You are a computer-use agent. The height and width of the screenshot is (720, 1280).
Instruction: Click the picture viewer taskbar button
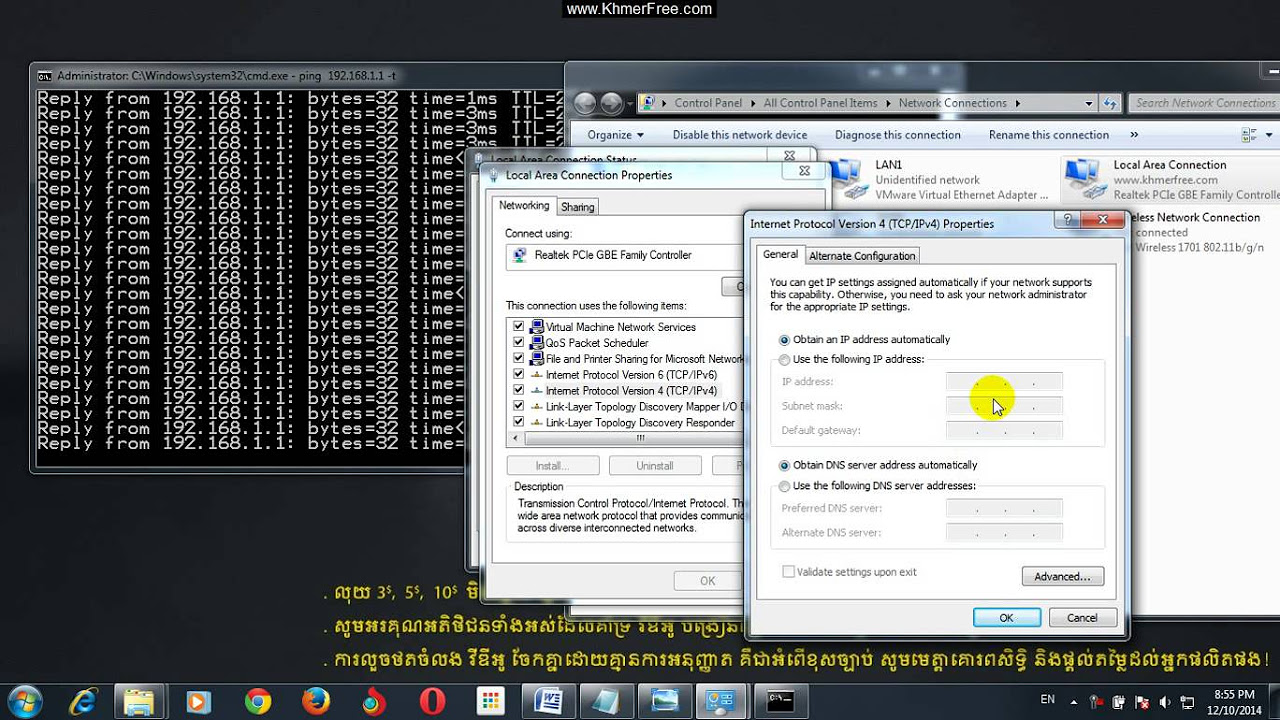point(664,702)
